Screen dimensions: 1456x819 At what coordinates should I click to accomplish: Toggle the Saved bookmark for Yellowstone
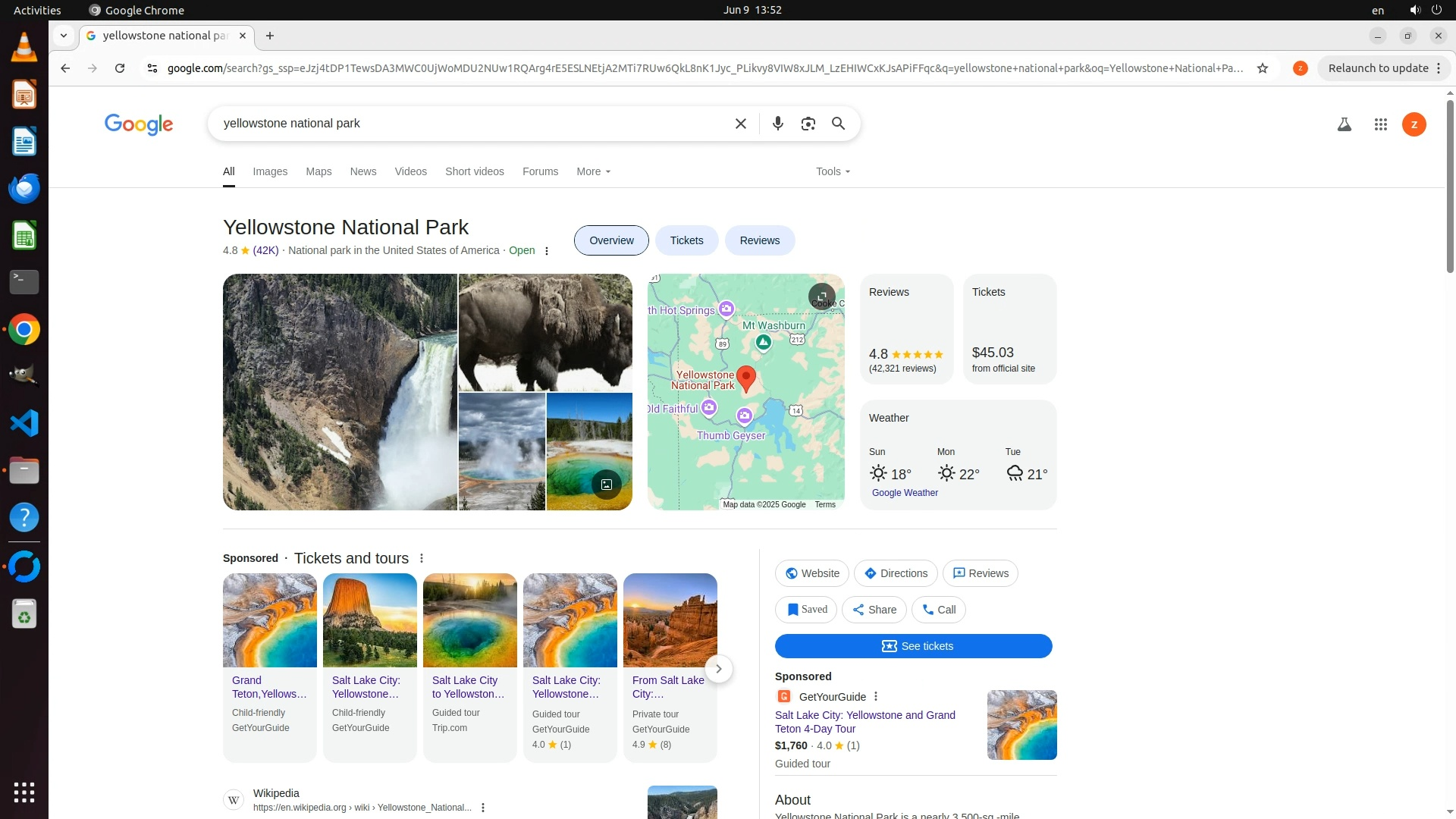(x=806, y=610)
